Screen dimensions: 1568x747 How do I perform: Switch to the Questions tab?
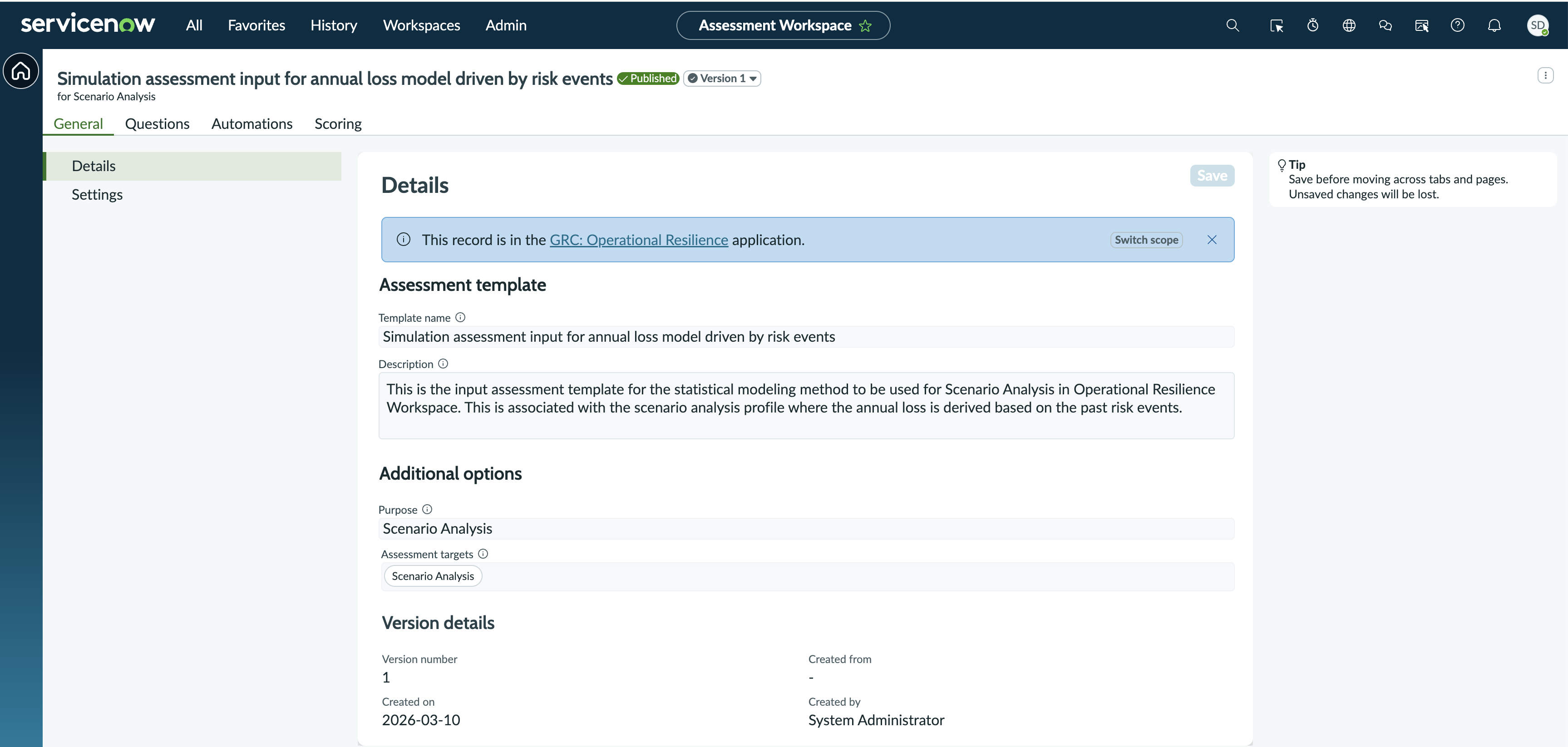(157, 124)
